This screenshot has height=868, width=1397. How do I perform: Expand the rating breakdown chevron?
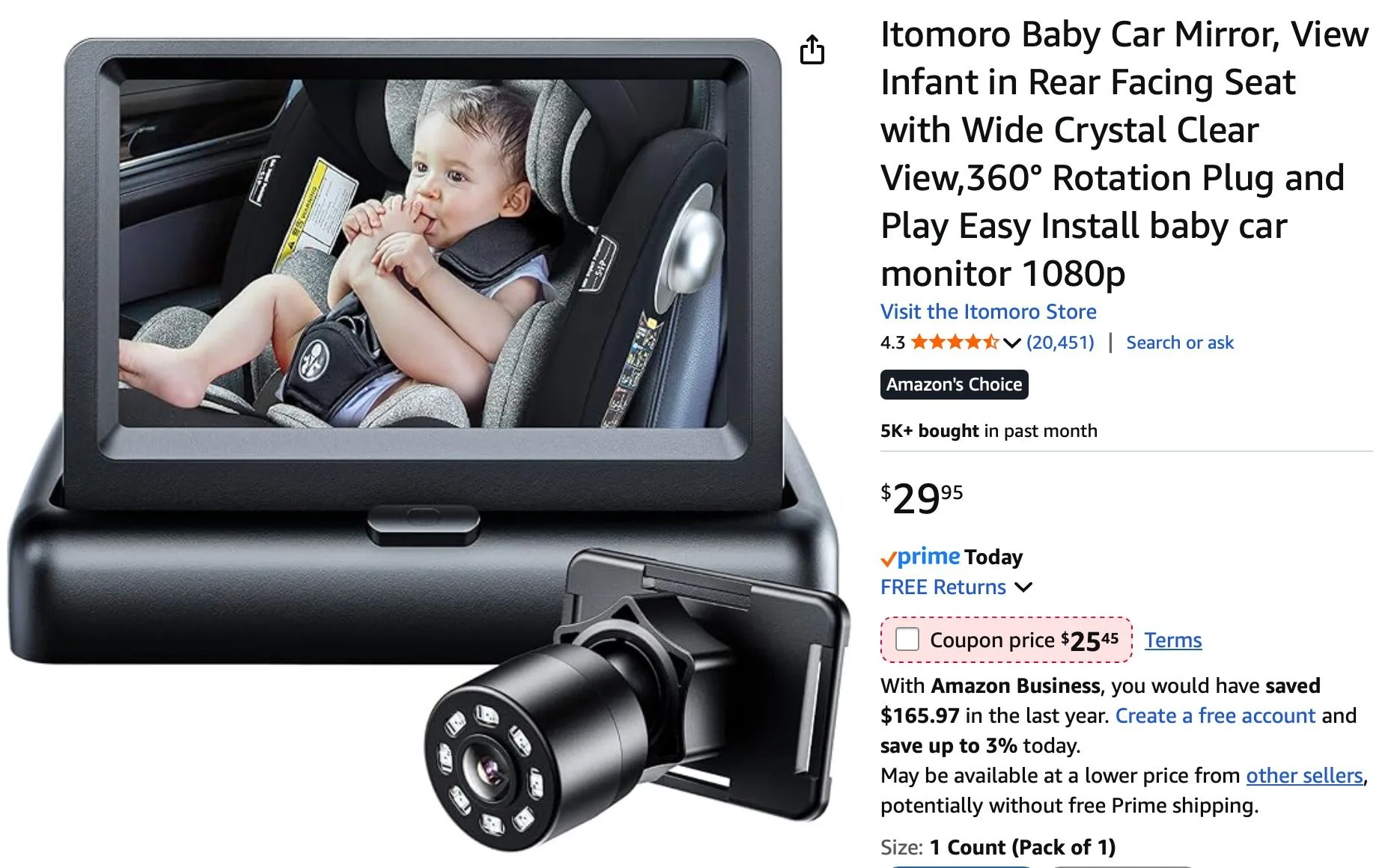pyautogui.click(x=1011, y=343)
